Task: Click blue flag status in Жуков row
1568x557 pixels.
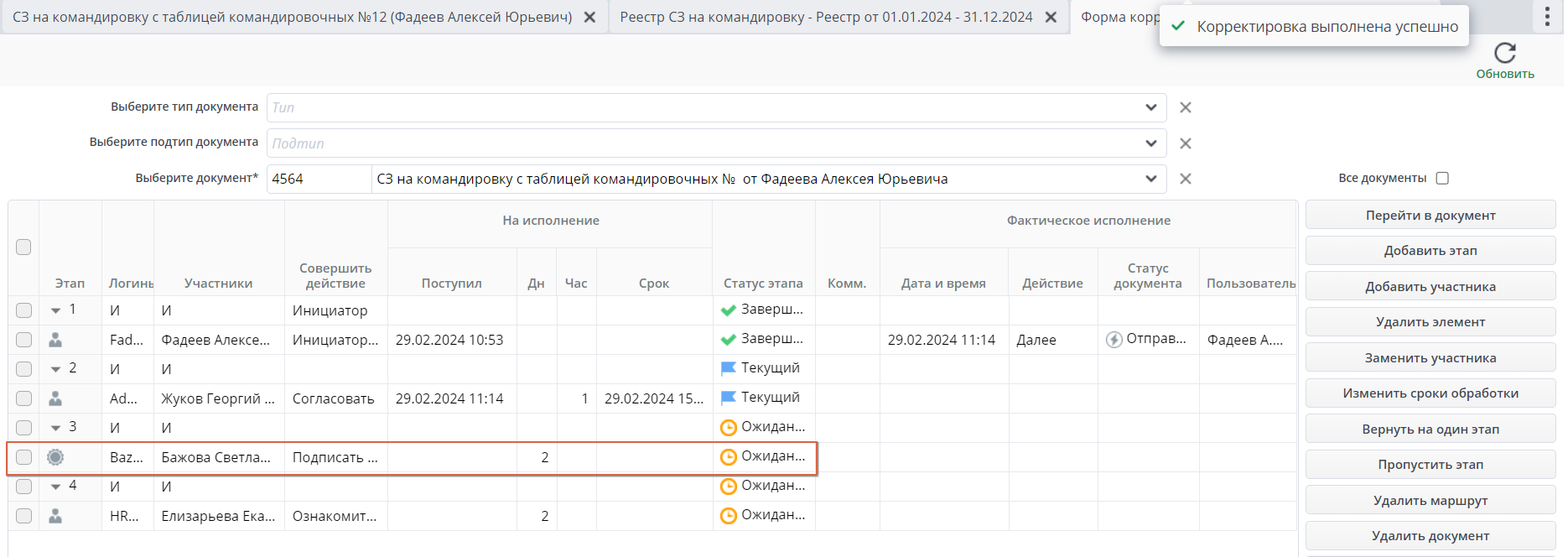Action: (x=728, y=398)
